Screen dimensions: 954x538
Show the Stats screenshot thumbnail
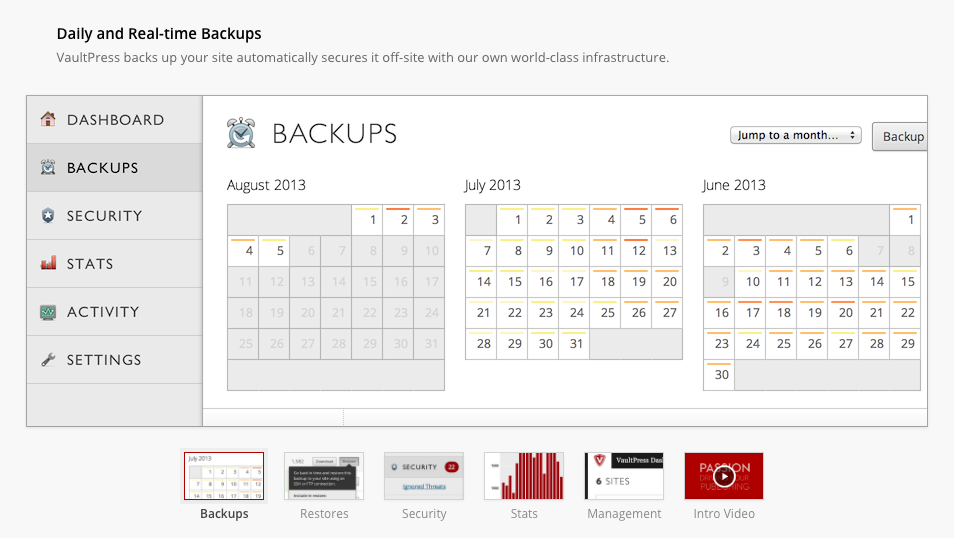tap(524, 476)
